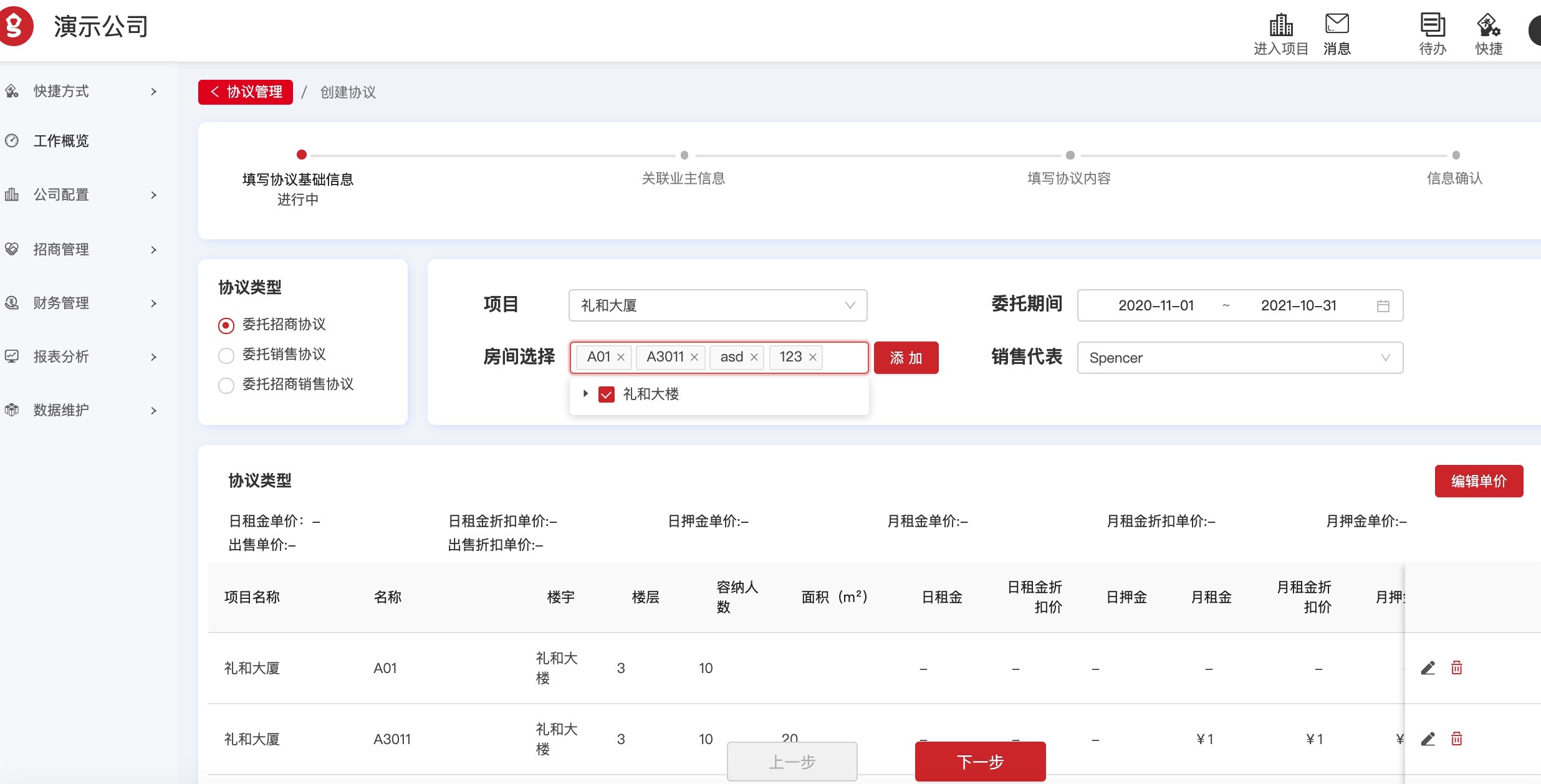Click calendar icon in 委托期间 field

pos(1383,306)
